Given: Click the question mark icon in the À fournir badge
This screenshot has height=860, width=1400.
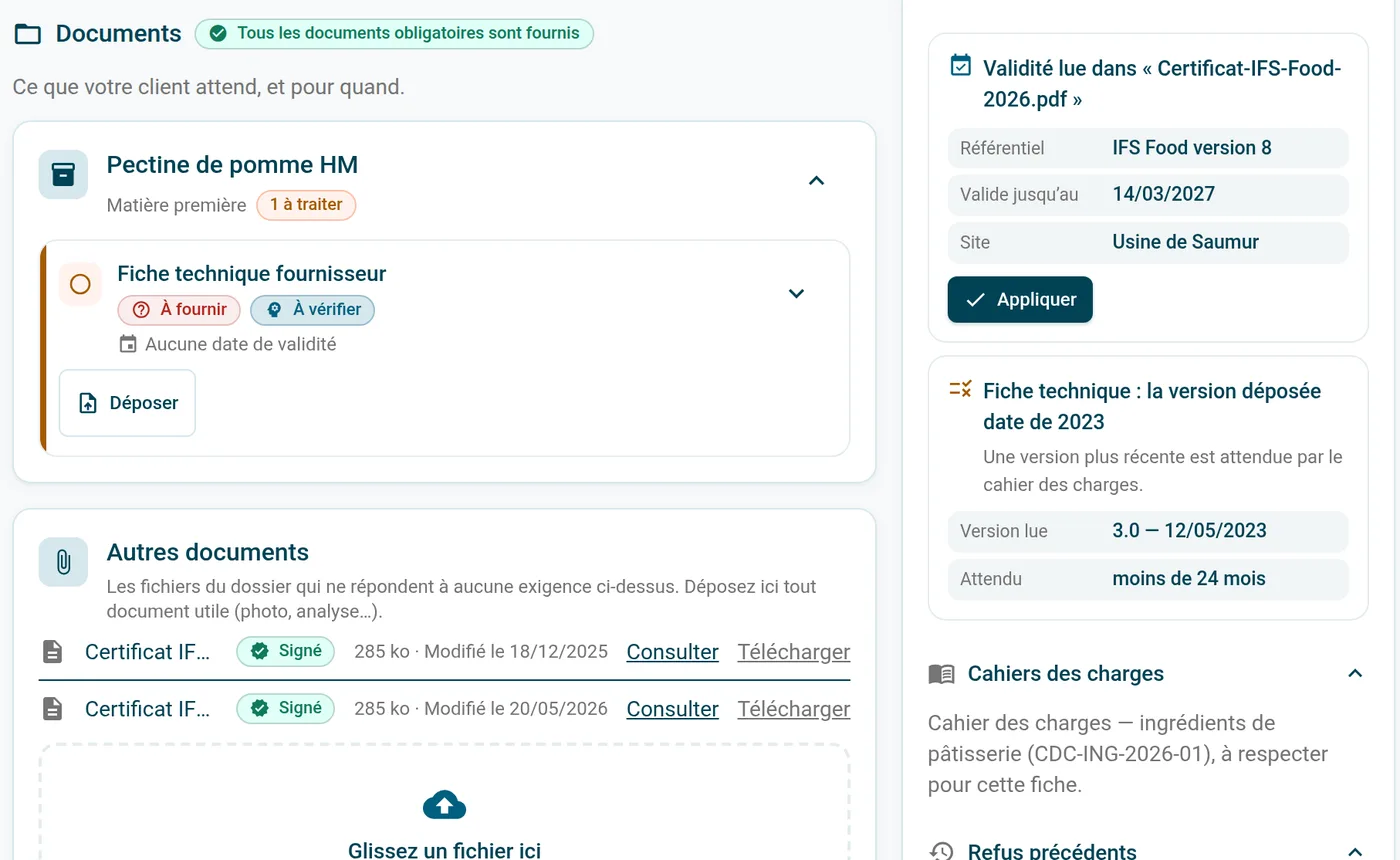Looking at the screenshot, I should click(141, 310).
